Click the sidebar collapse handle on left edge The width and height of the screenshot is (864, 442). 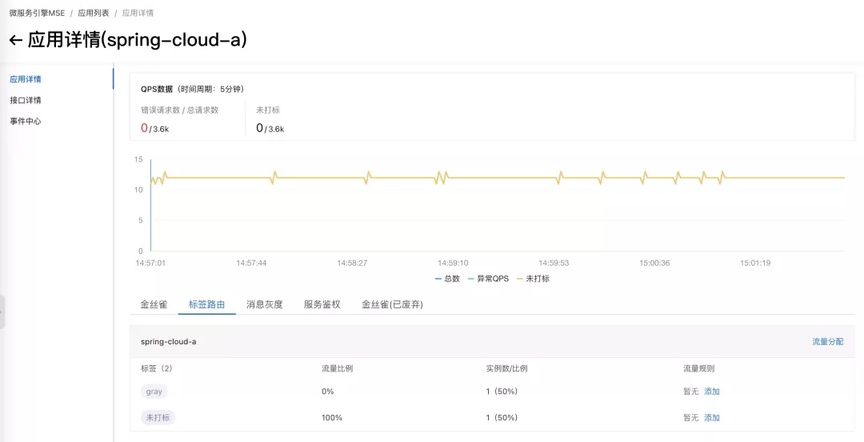pos(2,312)
